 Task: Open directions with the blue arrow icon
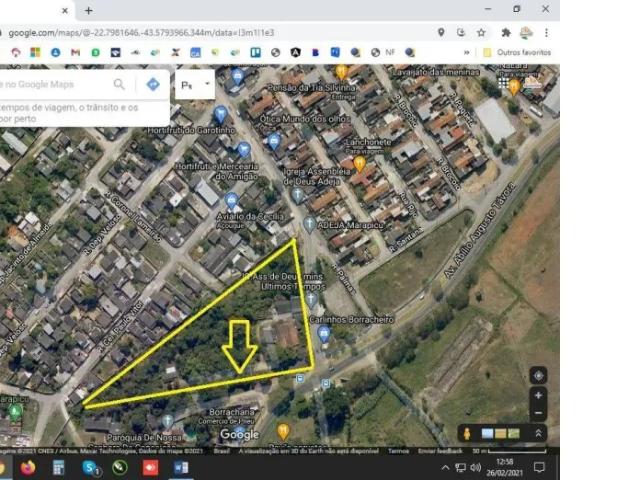(153, 85)
